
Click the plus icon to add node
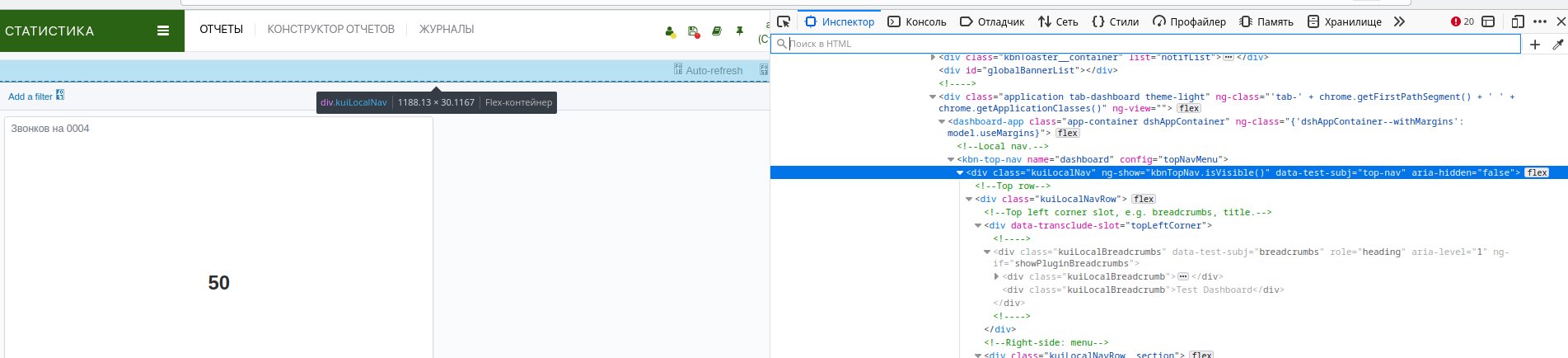[1534, 45]
